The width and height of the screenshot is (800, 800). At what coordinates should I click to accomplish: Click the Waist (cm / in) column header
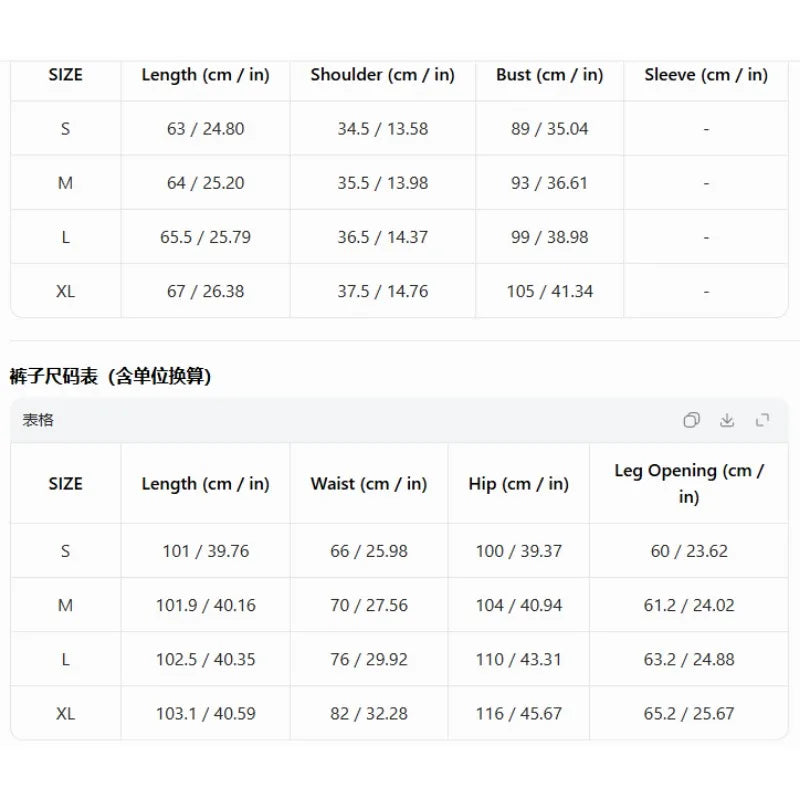click(x=369, y=483)
